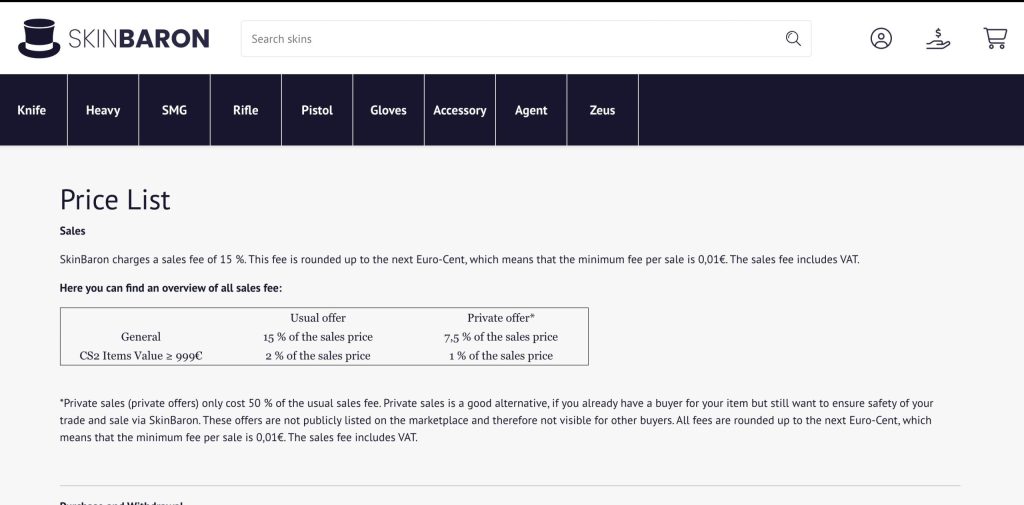Open the sell skins hand-dollar icon
This screenshot has height=505, width=1024.
click(937, 39)
